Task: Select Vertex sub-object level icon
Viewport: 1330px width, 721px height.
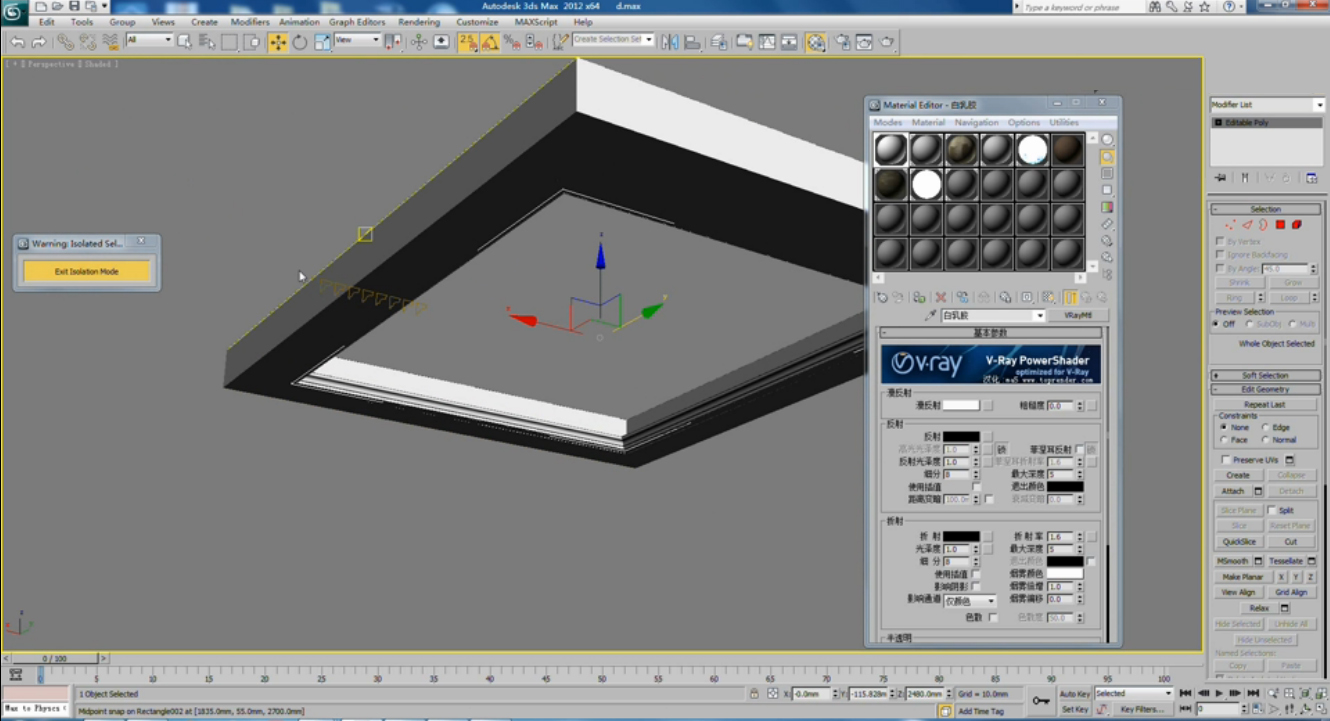Action: click(1230, 225)
